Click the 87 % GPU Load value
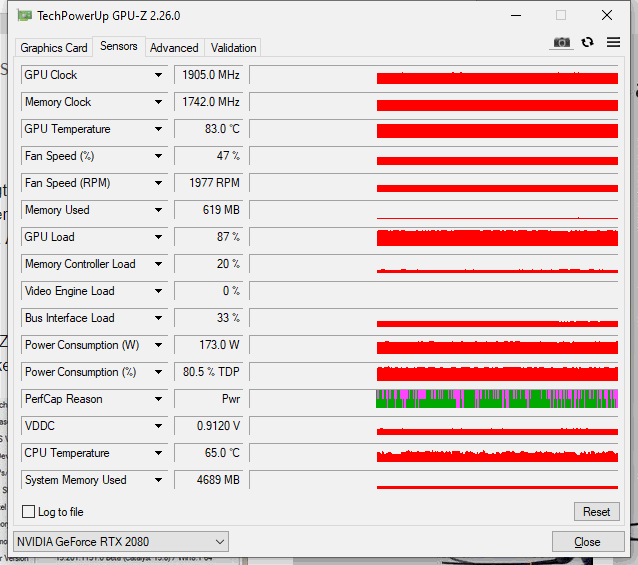The image size is (638, 565). click(209, 237)
